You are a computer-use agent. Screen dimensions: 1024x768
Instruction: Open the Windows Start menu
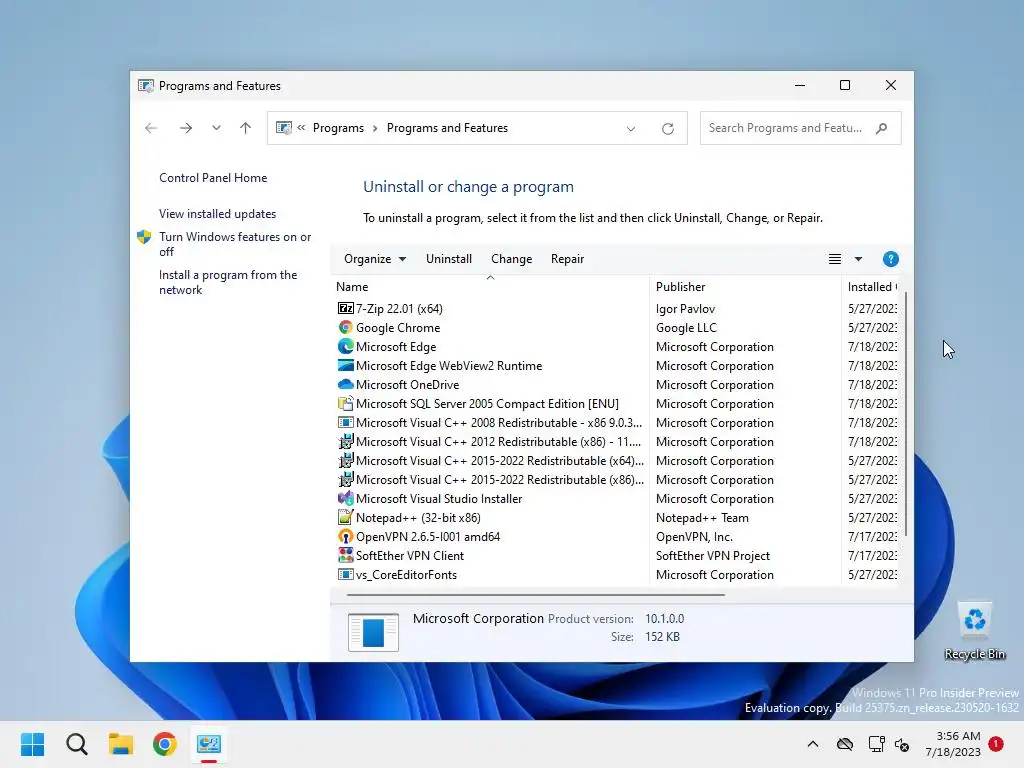click(x=33, y=744)
